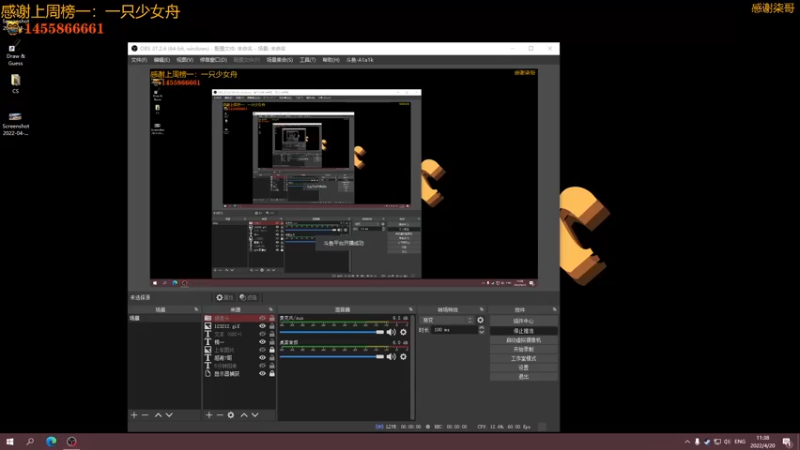
Task: Show hidden system tray icons chevron
Action: click(687, 442)
